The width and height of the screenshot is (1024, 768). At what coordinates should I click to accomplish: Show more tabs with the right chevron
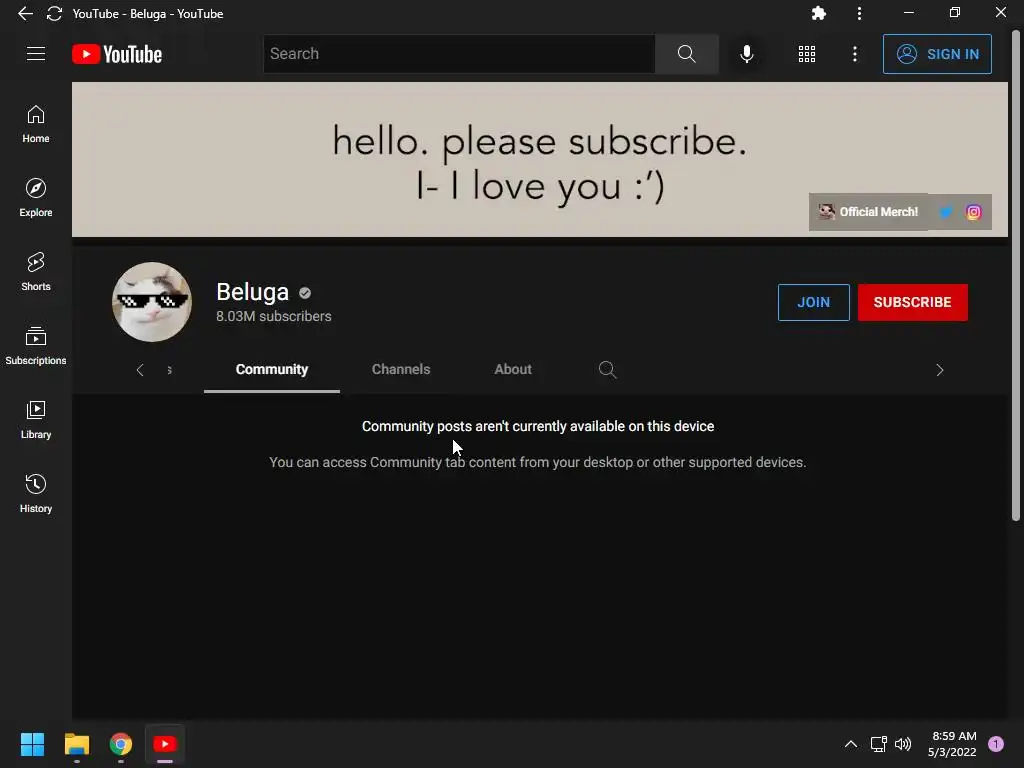[939, 370]
